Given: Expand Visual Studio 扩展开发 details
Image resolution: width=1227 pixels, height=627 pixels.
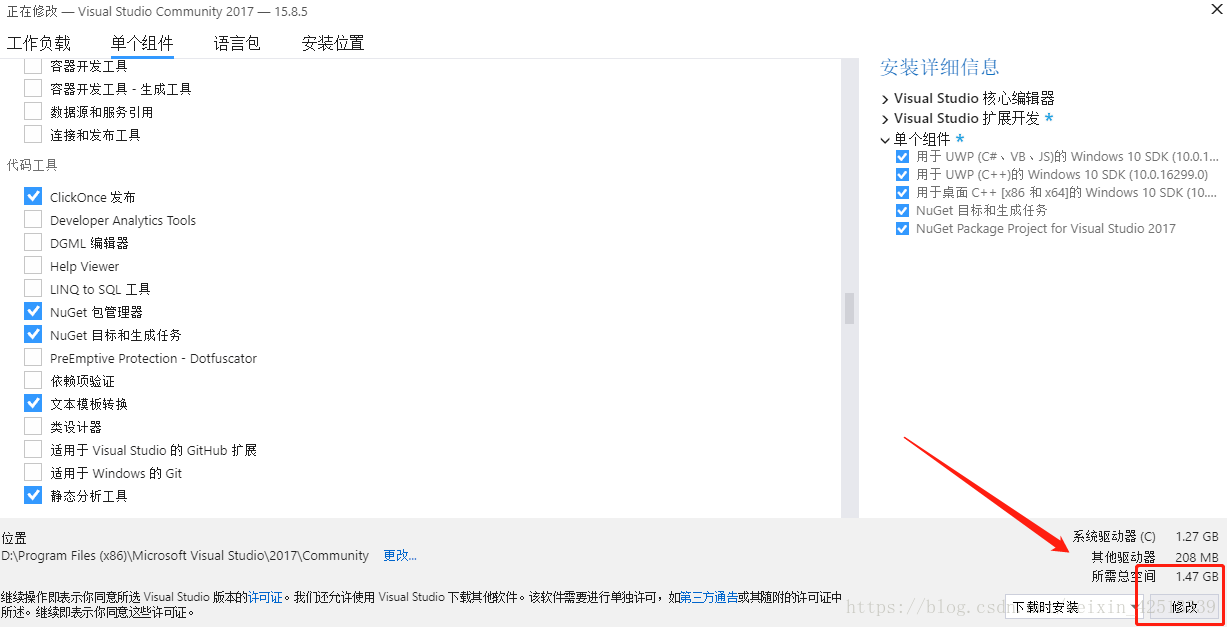Looking at the screenshot, I should [885, 119].
